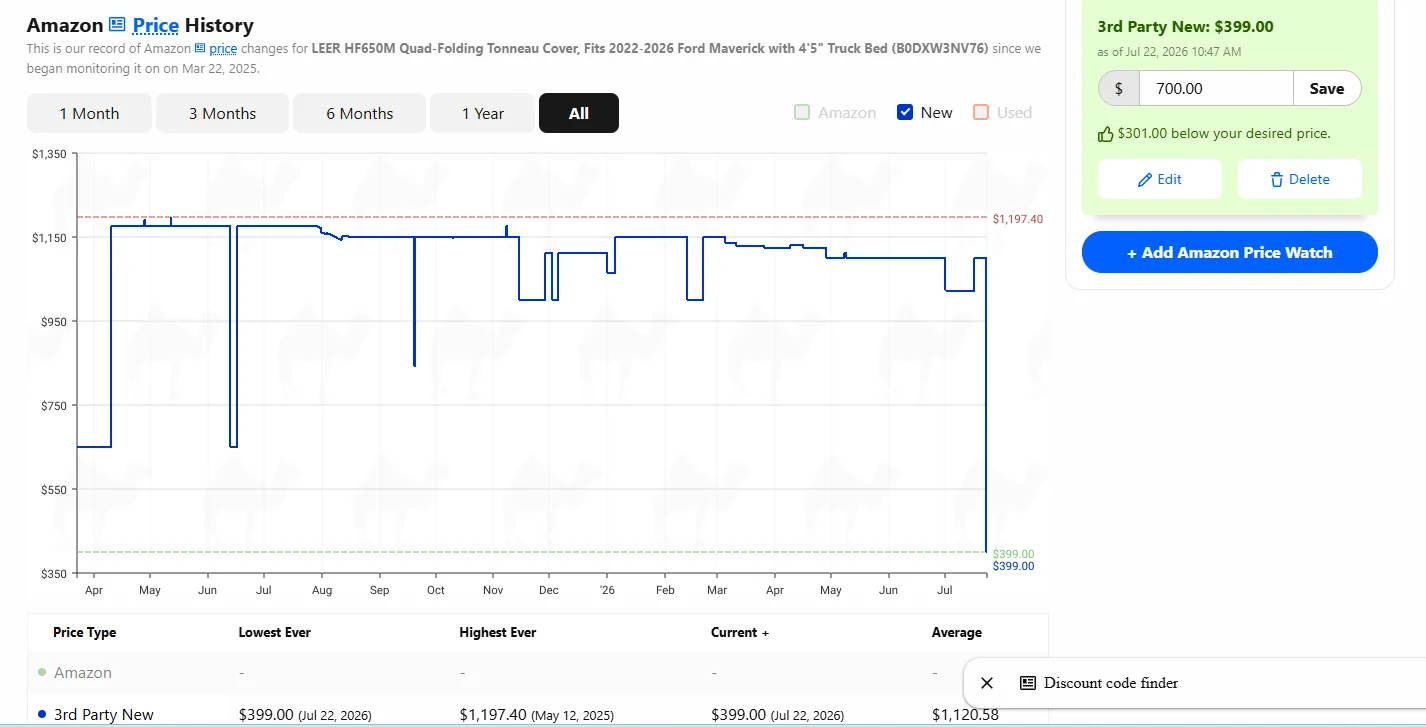Click the icon next to Amazon in the heading
This screenshot has height=727, width=1426.
coord(117,25)
